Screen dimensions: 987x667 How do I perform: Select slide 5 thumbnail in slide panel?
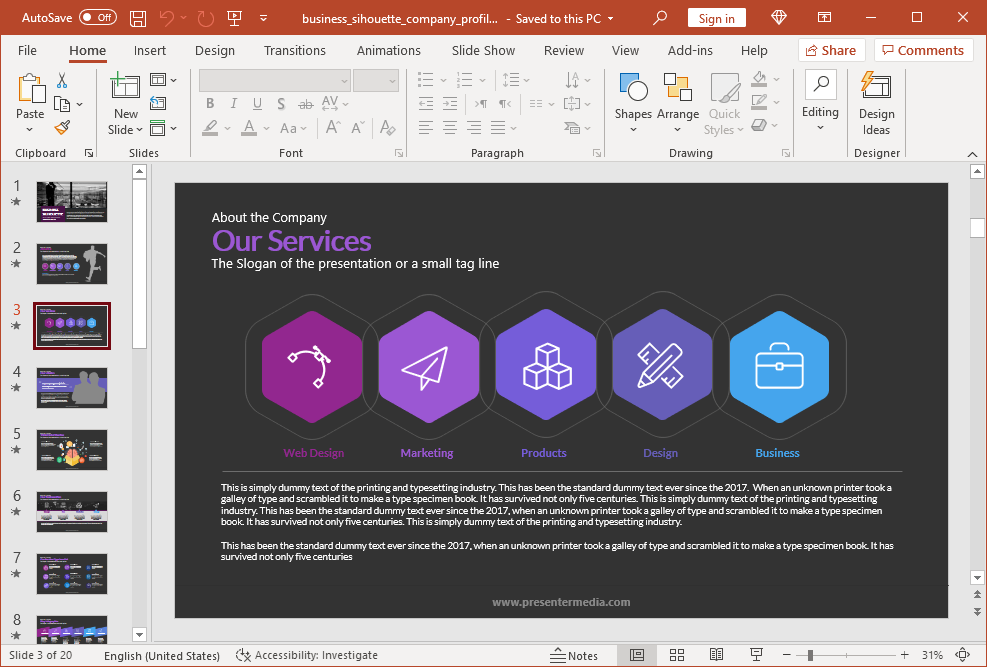coord(72,450)
